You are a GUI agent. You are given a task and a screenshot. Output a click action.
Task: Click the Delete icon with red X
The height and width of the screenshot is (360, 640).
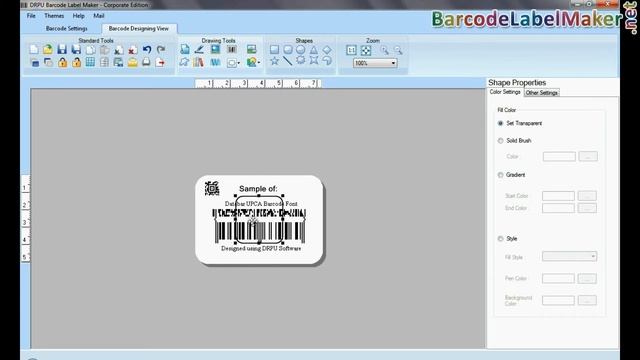pos(133,50)
